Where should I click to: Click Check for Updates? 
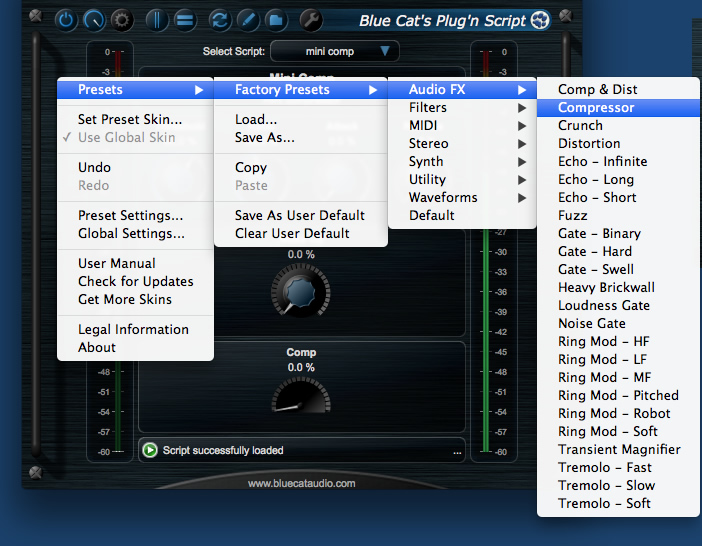pos(135,281)
